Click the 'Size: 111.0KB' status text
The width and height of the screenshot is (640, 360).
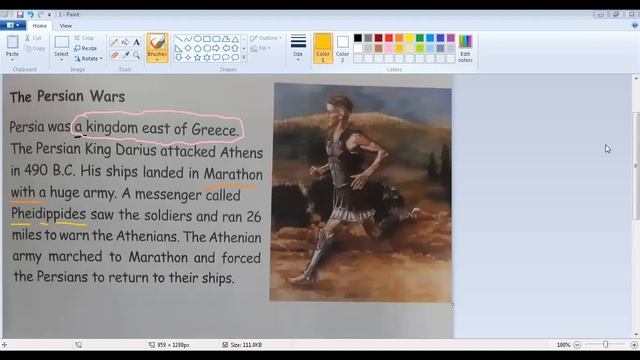246,345
